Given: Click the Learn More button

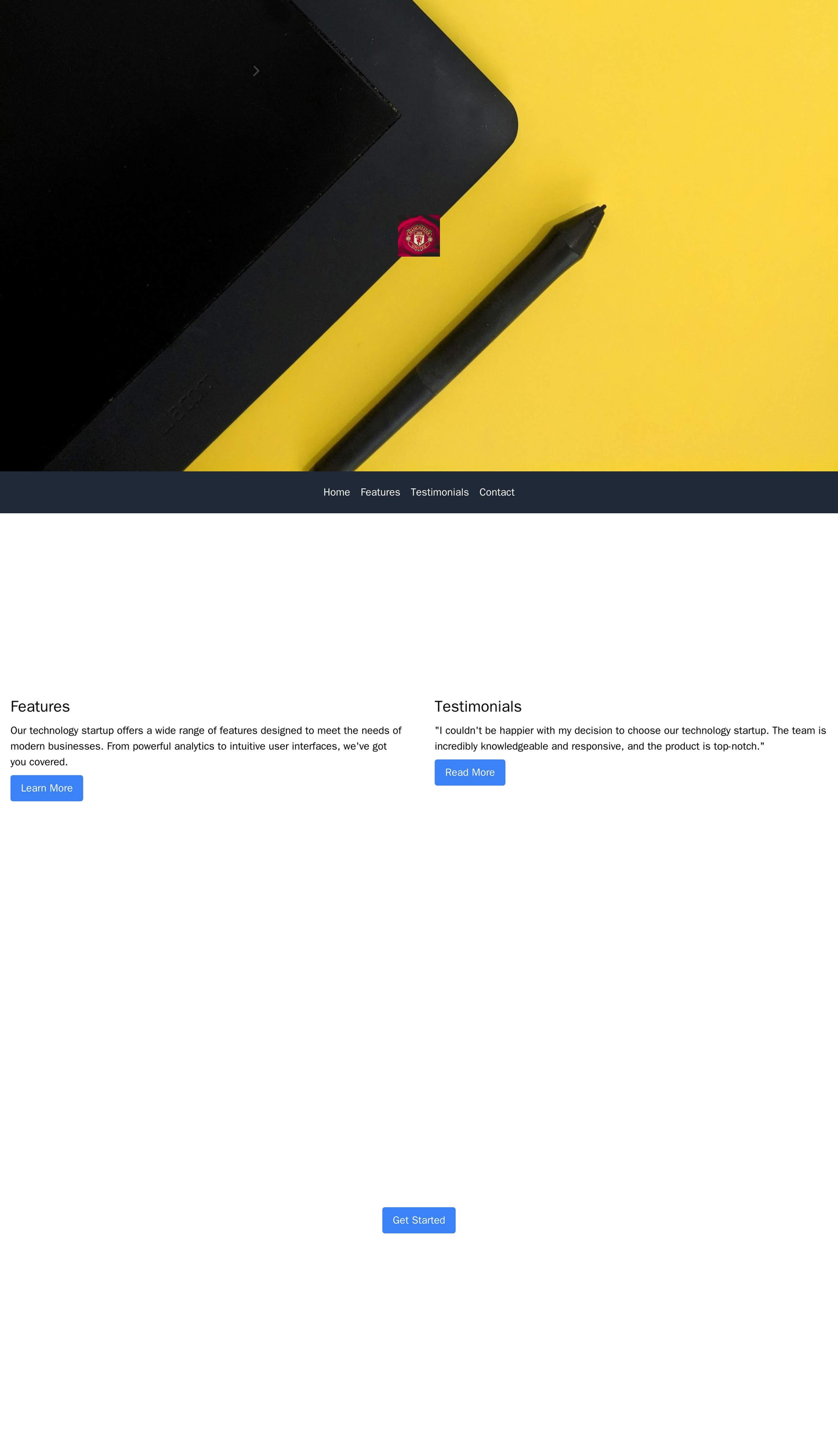Looking at the screenshot, I should click(47, 788).
